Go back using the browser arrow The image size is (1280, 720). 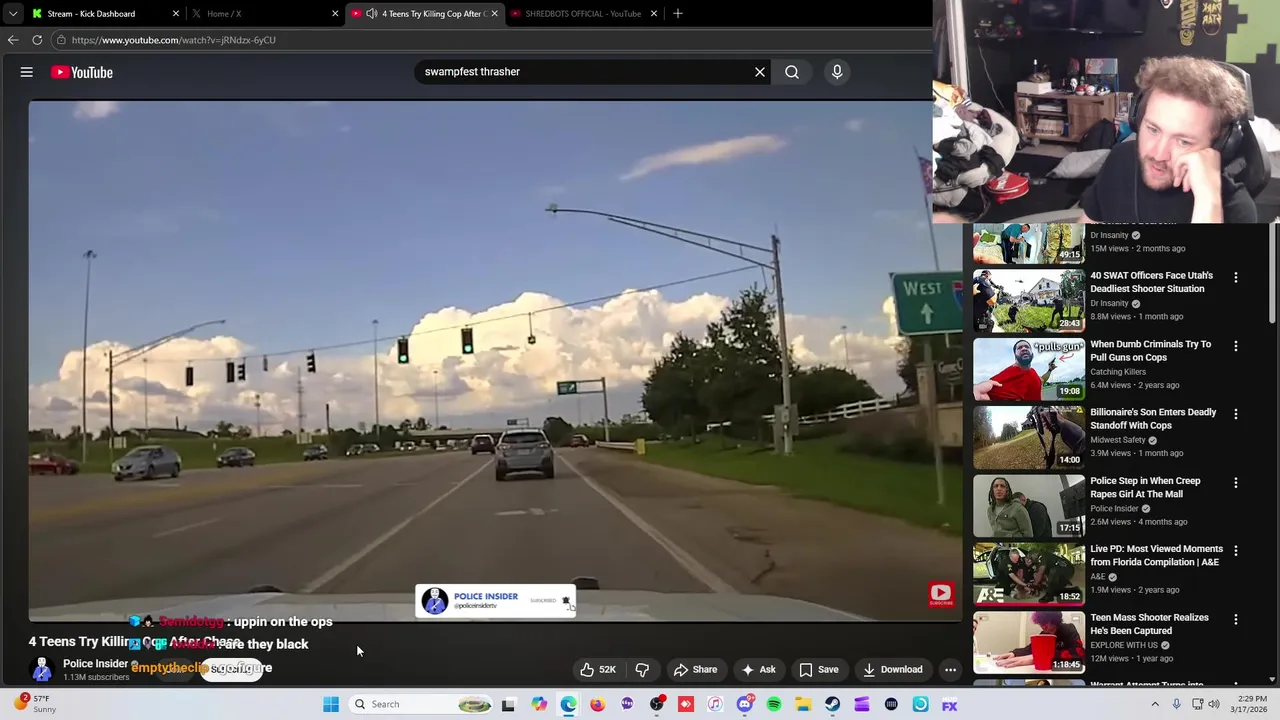point(13,40)
